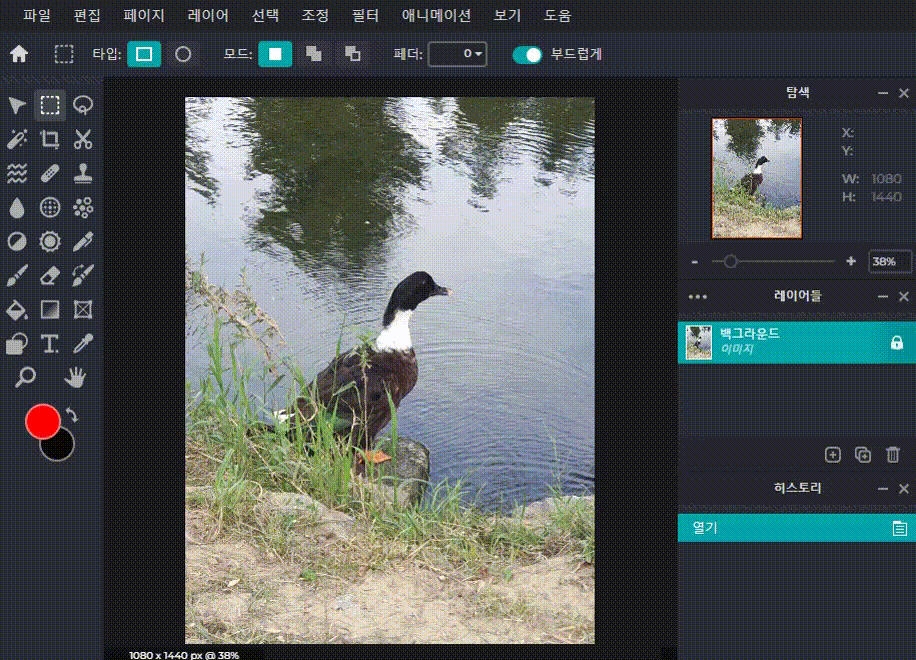Screen dimensions: 916x660
Task: Select the Eyedropper color picker tool
Action: pyautogui.click(x=83, y=343)
